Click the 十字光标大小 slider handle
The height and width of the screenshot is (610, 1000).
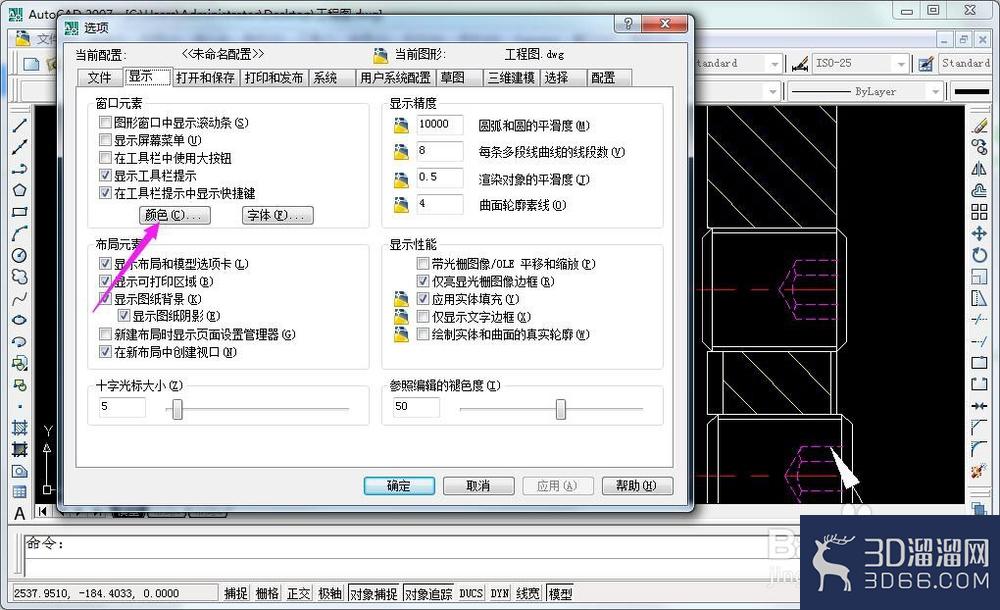click(177, 409)
